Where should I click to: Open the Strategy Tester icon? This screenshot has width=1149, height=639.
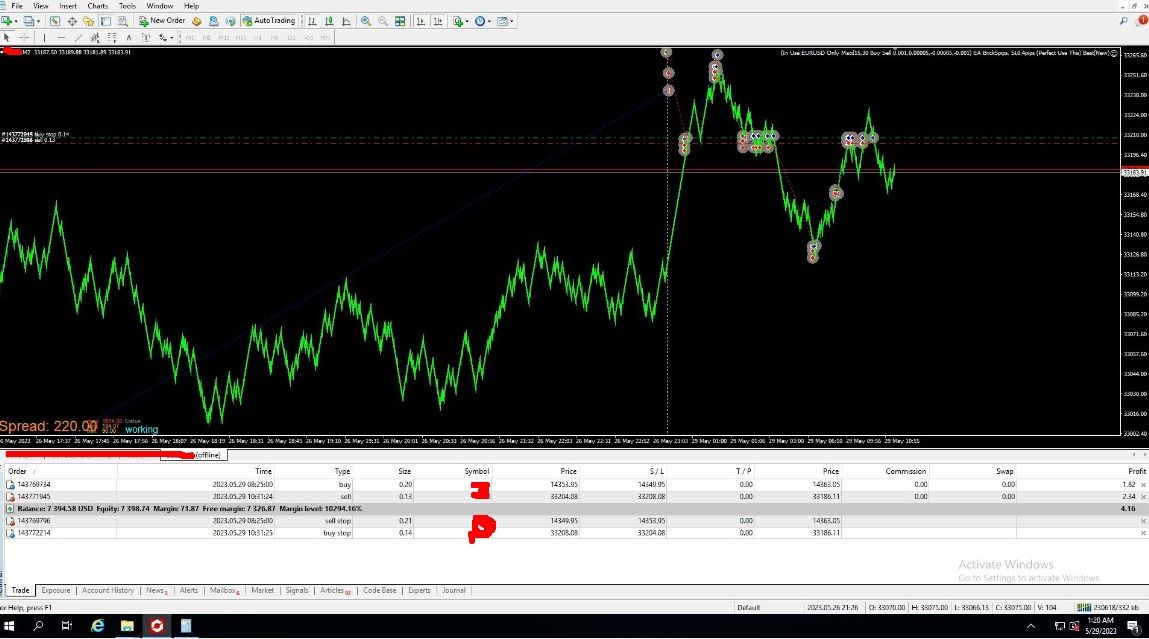pos(122,21)
